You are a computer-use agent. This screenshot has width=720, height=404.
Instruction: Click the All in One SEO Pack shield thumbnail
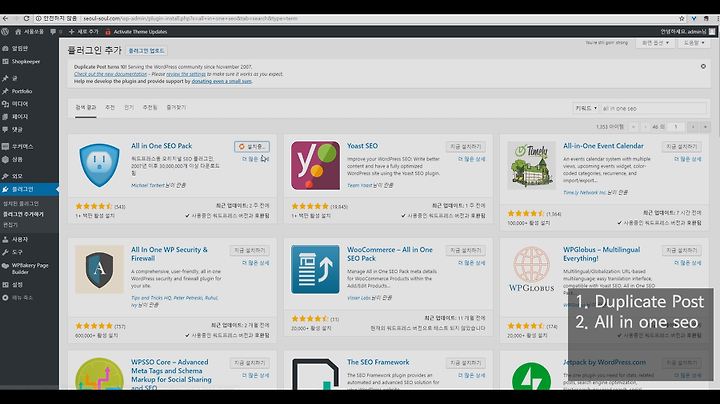click(99, 165)
